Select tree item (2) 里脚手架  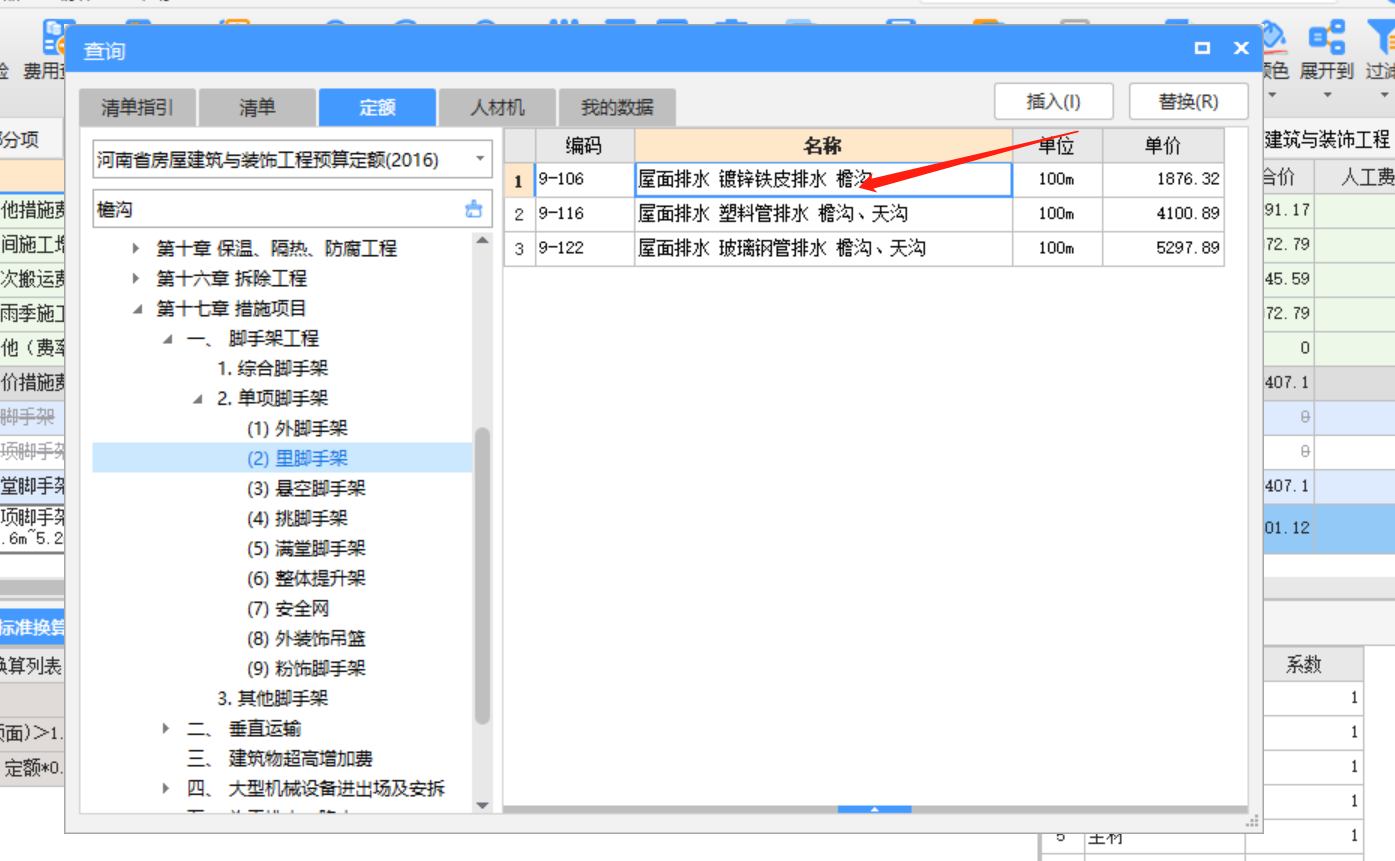(x=297, y=459)
